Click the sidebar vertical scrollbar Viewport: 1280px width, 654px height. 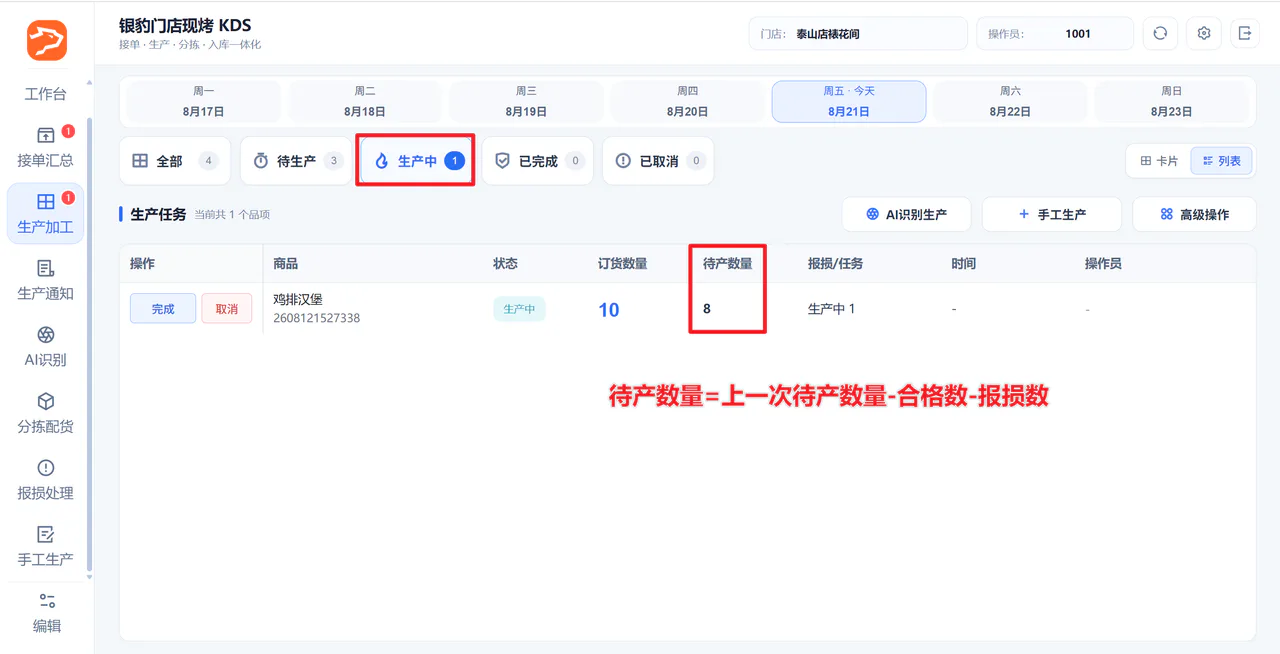pos(89,343)
